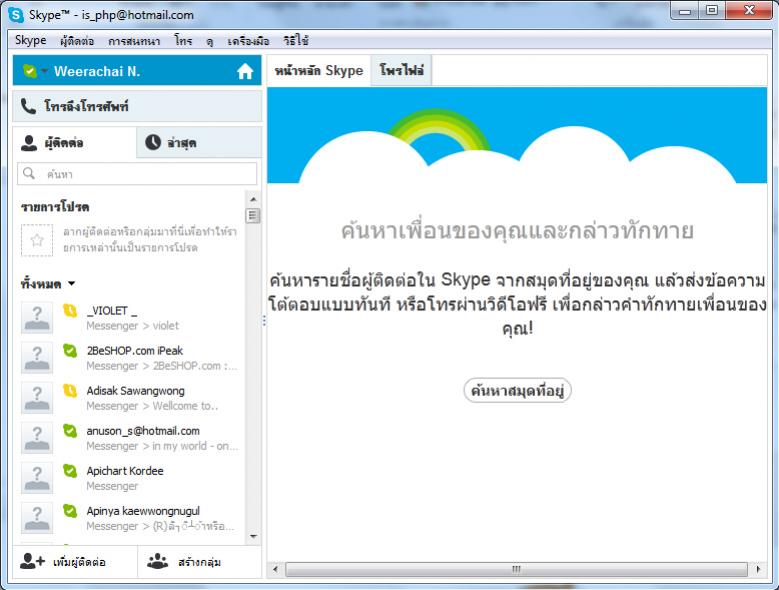779x590 pixels.
Task: Click the เพิ่มผู้ติดต่อ add contact label
Action: pos(79,562)
